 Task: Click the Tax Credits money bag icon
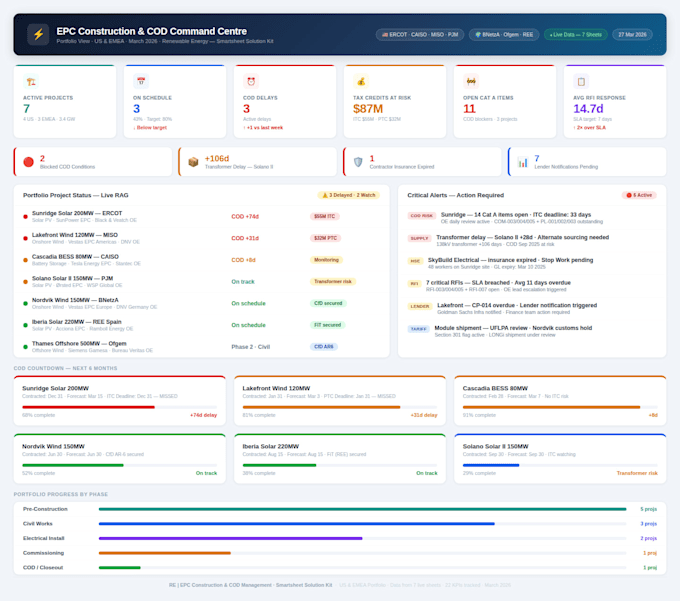pyautogui.click(x=361, y=82)
